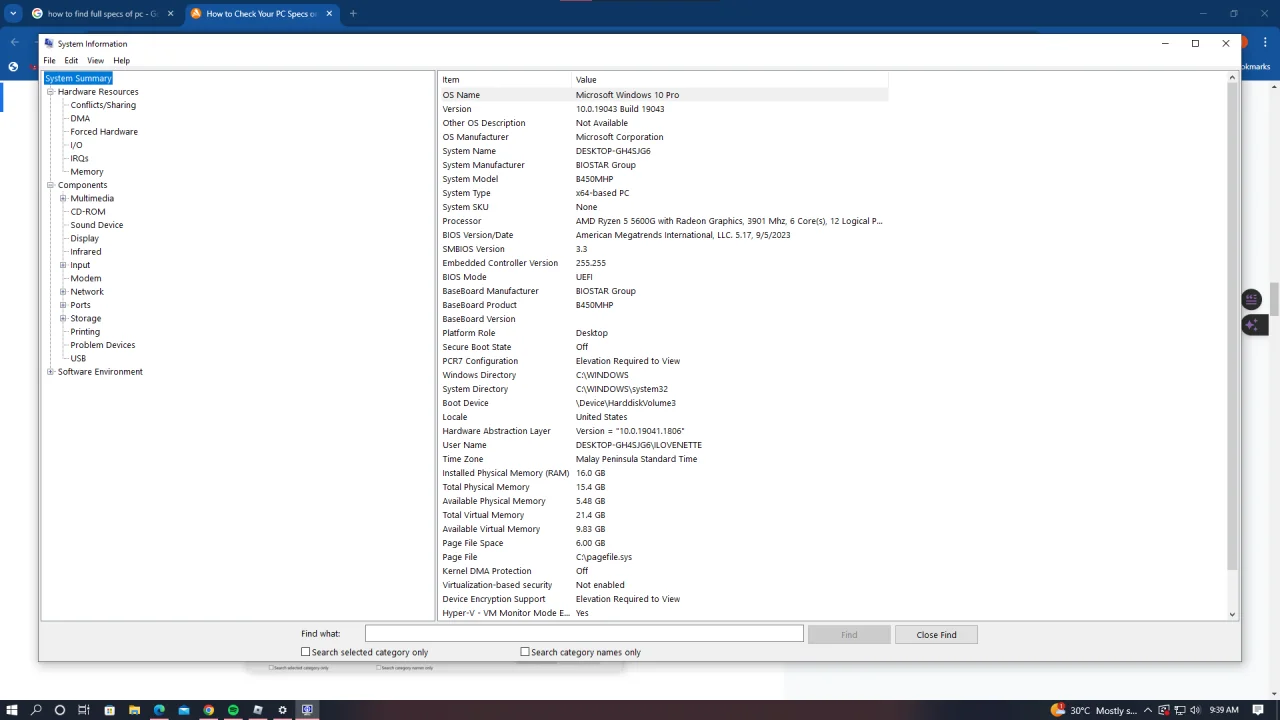Select Sound Device under Components
Image resolution: width=1280 pixels, height=720 pixels.
click(x=97, y=225)
